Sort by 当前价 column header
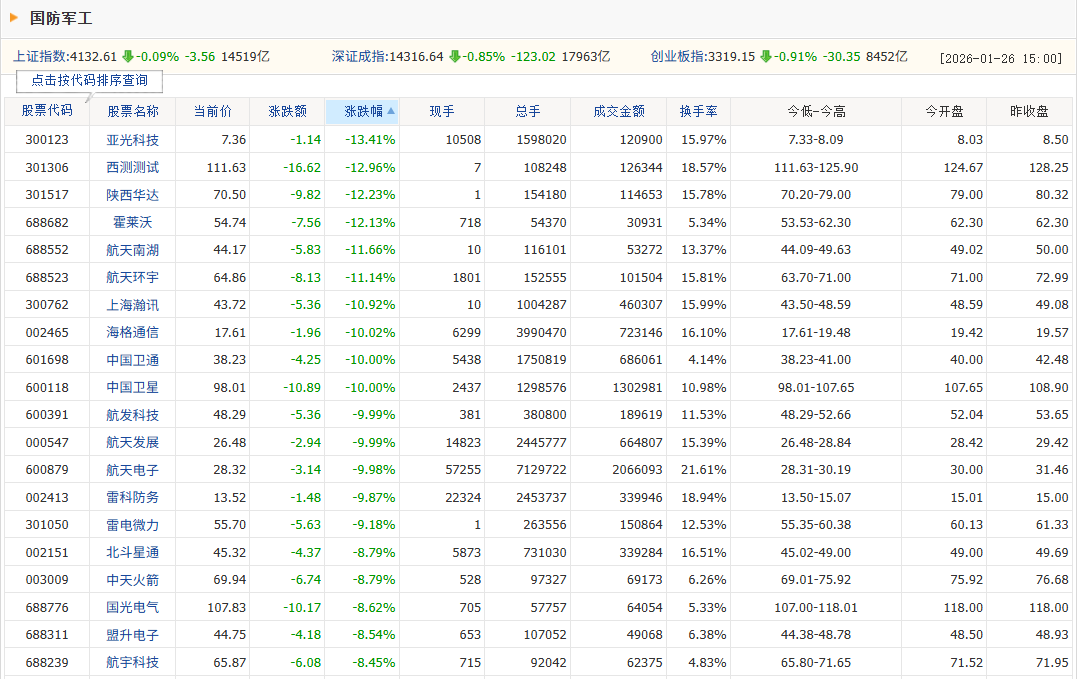Screen dimensions: 1078x679 (212, 111)
